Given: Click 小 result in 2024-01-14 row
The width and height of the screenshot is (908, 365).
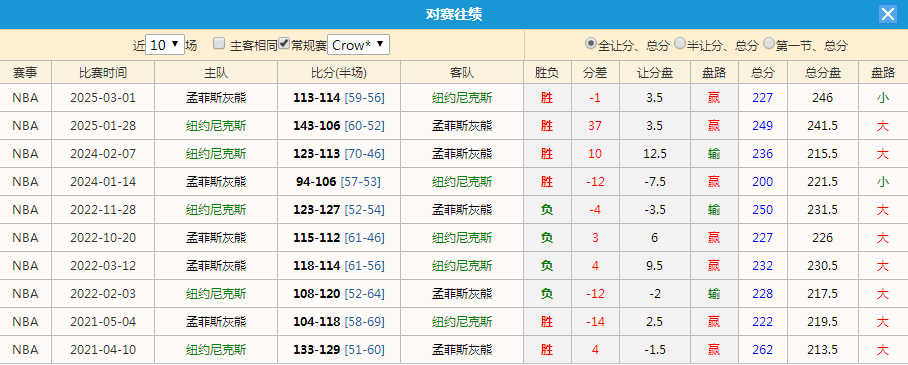Looking at the screenshot, I should [x=883, y=182].
